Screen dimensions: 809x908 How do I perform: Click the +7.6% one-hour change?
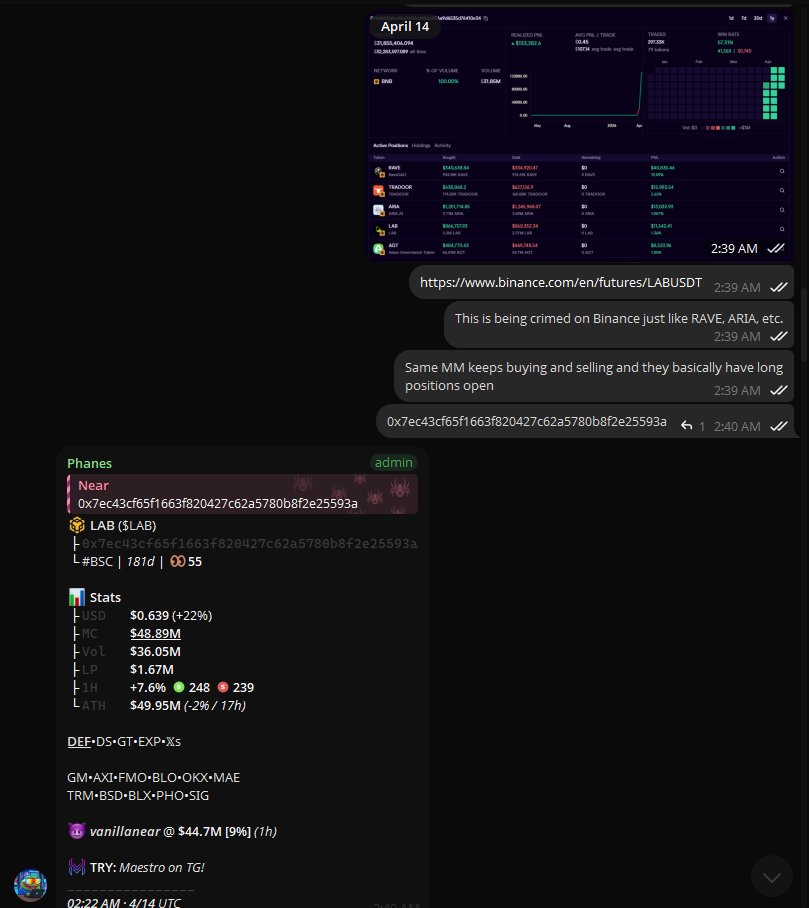point(148,687)
